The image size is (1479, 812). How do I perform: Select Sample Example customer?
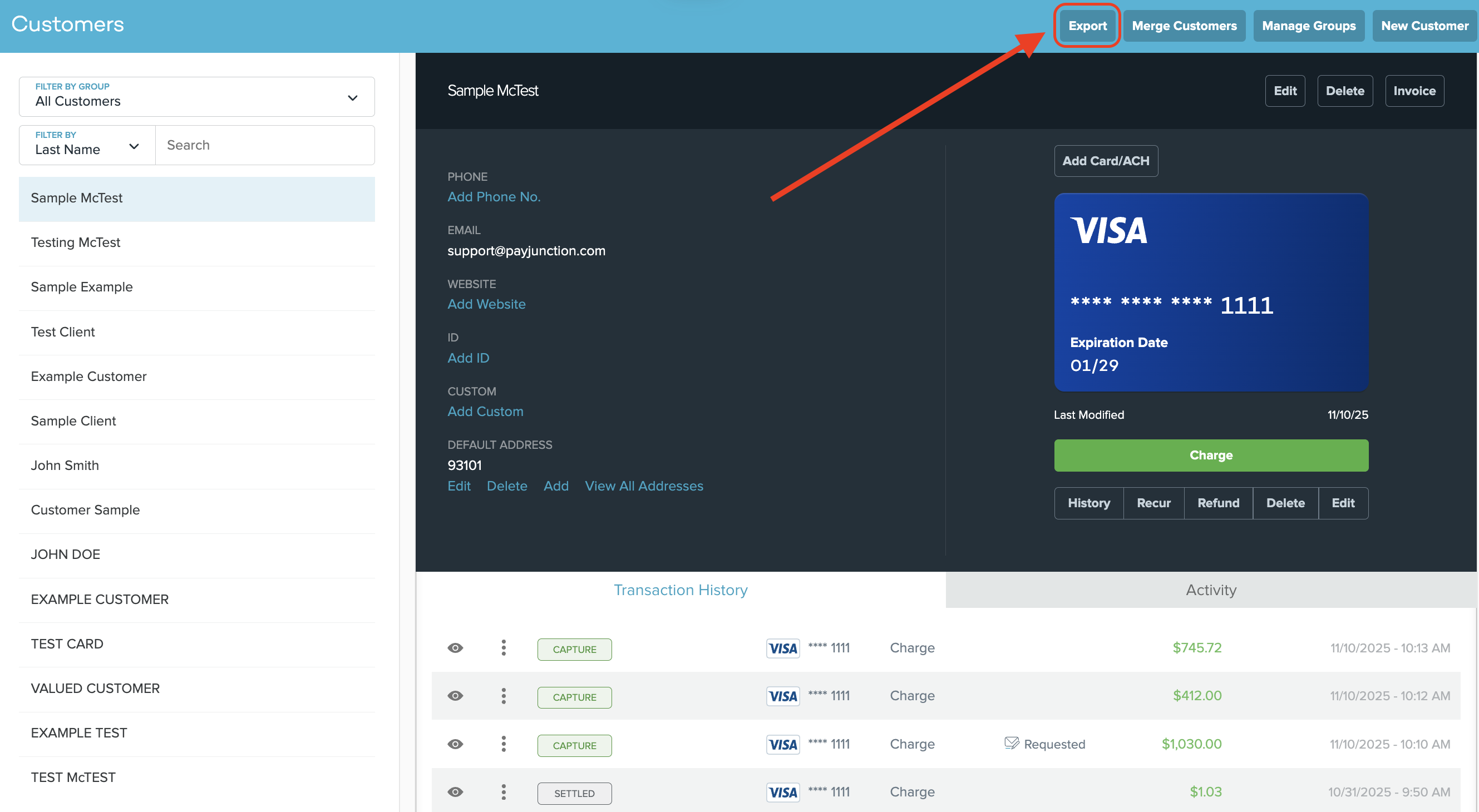(197, 288)
